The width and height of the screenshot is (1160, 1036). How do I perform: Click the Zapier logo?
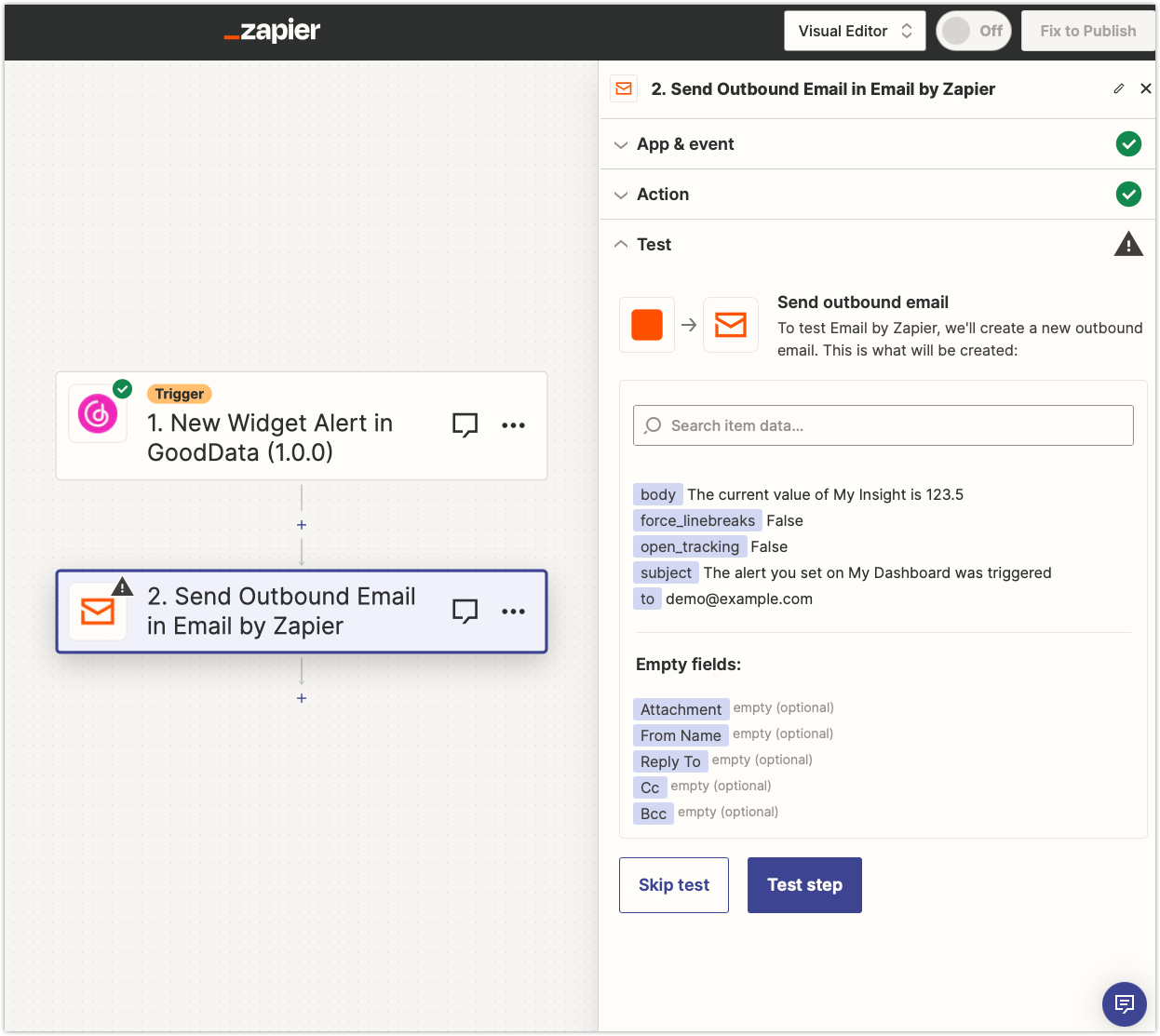tap(272, 31)
